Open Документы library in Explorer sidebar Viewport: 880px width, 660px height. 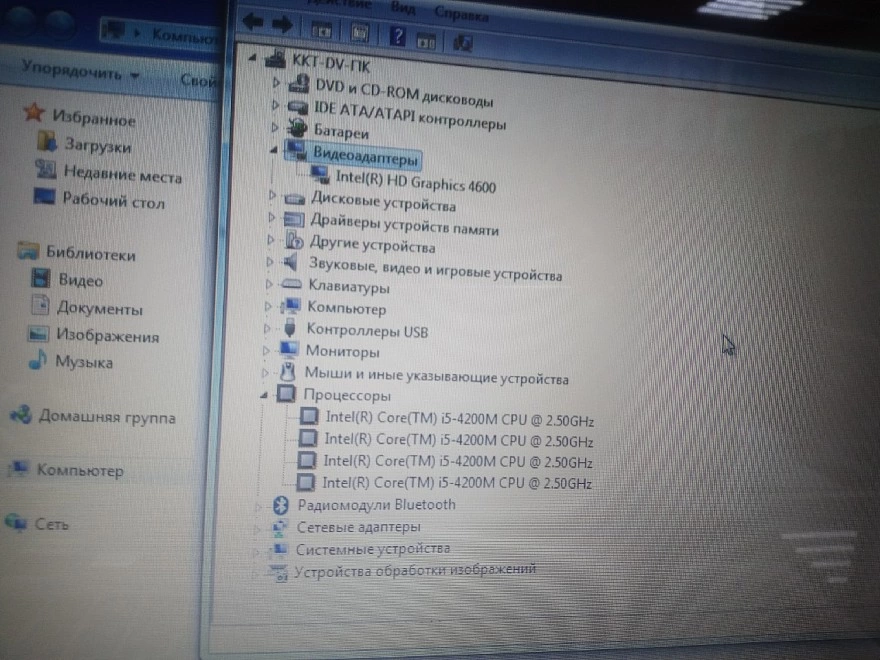(x=100, y=308)
